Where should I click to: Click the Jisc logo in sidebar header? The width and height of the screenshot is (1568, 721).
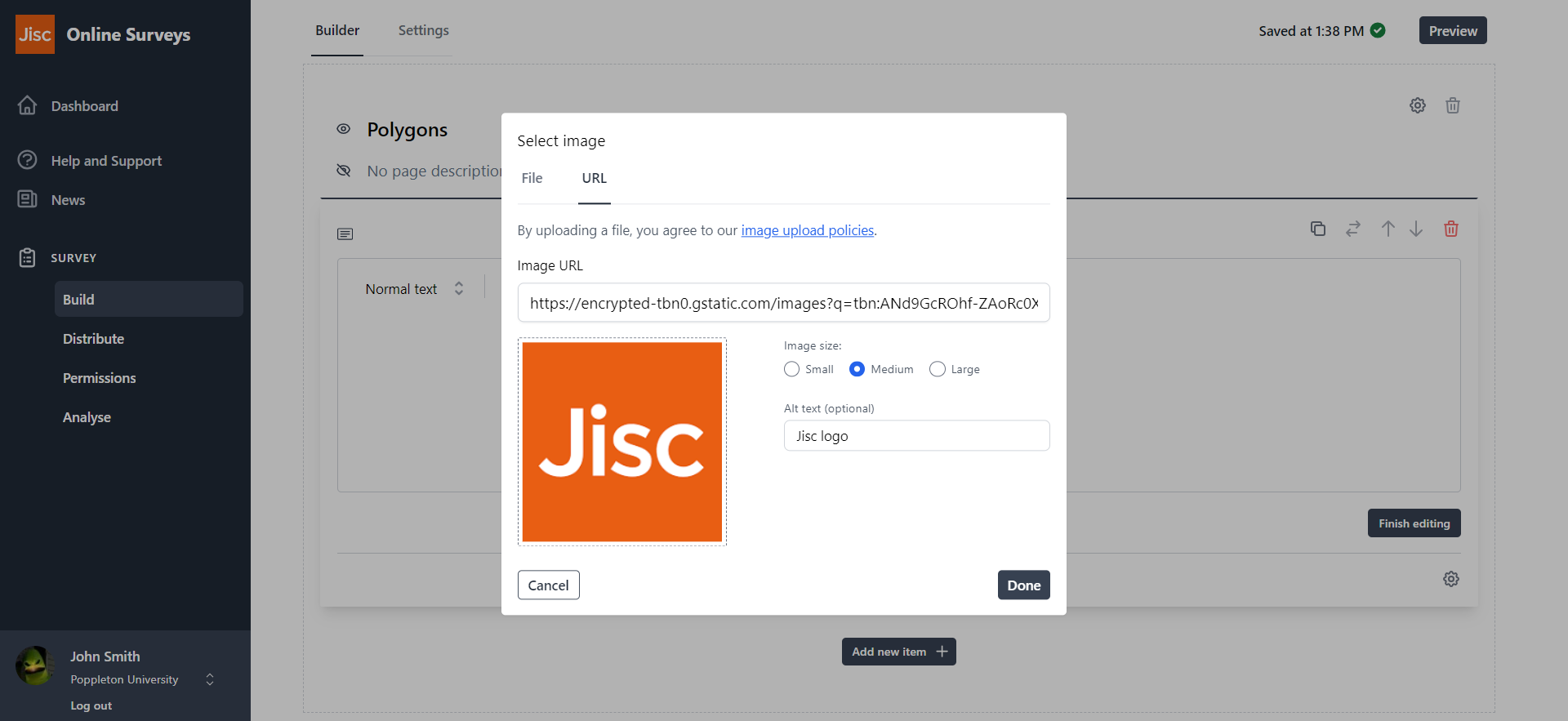[x=35, y=34]
